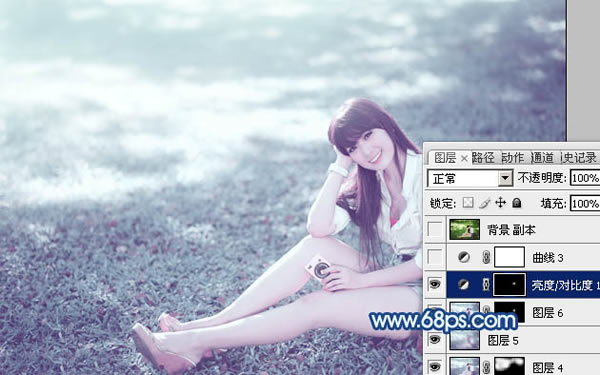Click the lock all padlock icon

tap(517, 203)
